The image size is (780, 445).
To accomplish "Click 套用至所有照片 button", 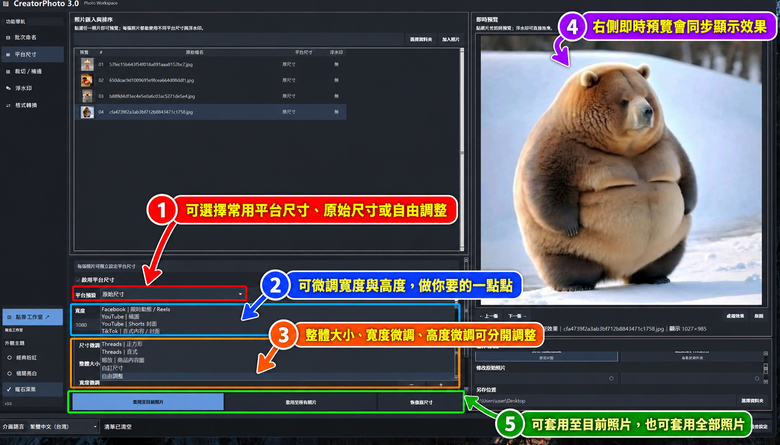I will click(x=301, y=402).
